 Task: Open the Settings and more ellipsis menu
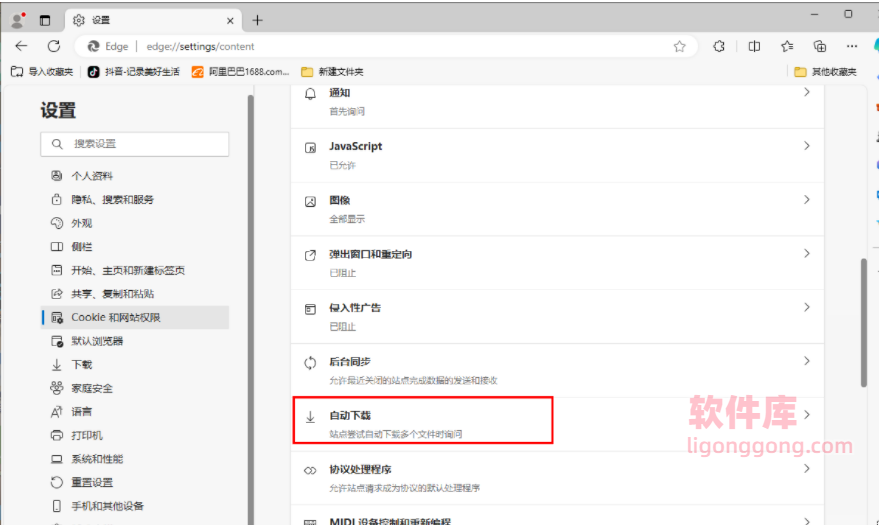point(852,47)
